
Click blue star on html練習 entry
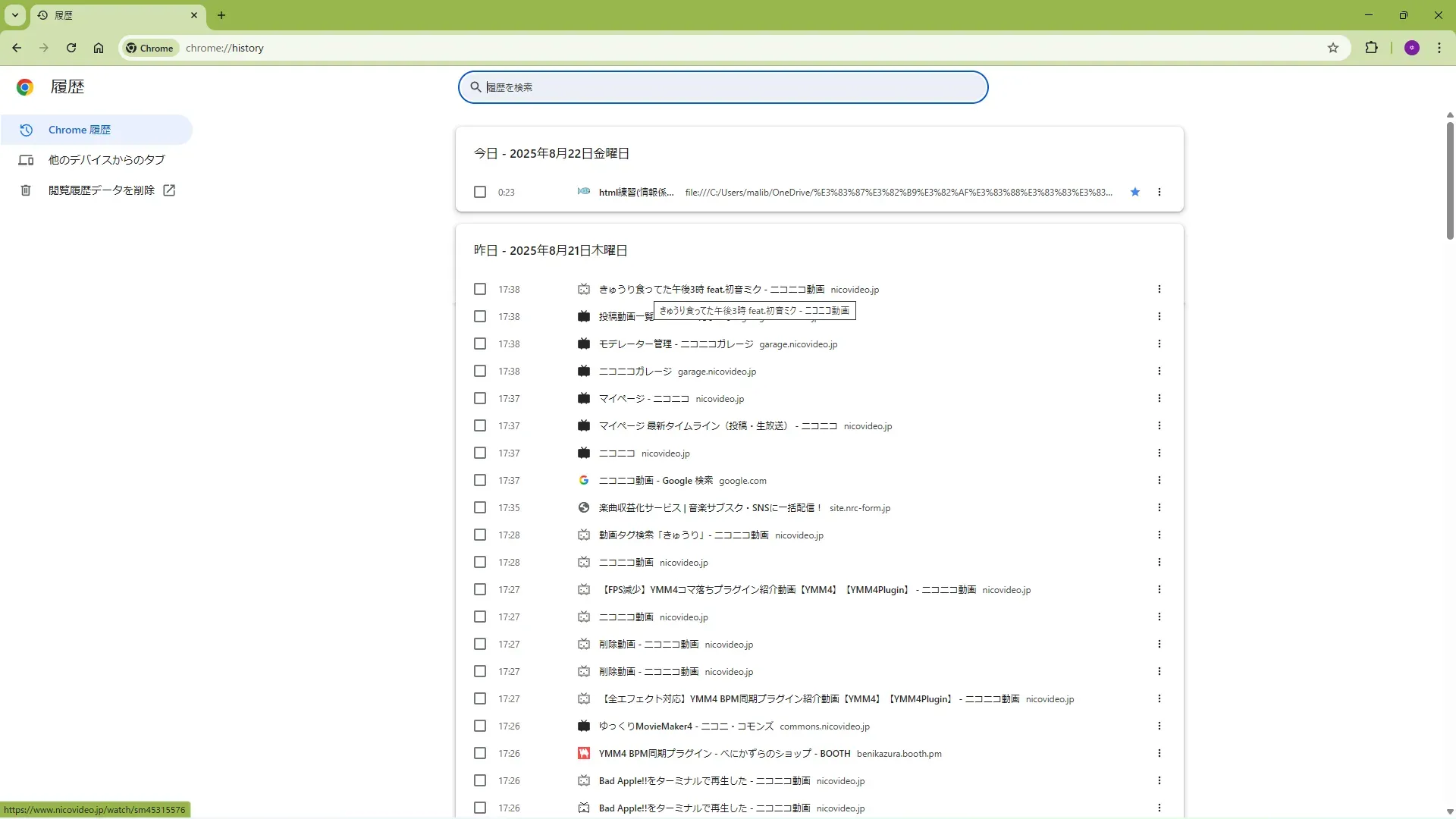pos(1135,192)
